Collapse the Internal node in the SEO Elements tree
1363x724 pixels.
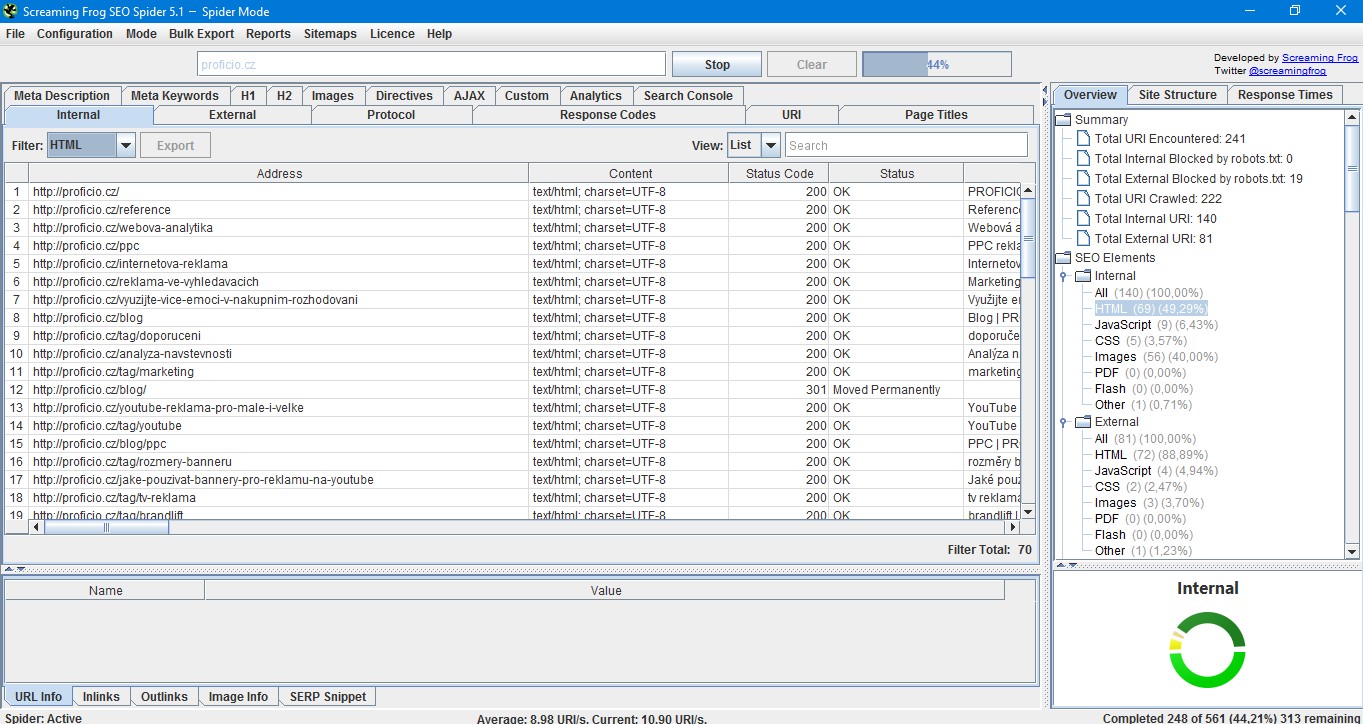tap(1064, 276)
